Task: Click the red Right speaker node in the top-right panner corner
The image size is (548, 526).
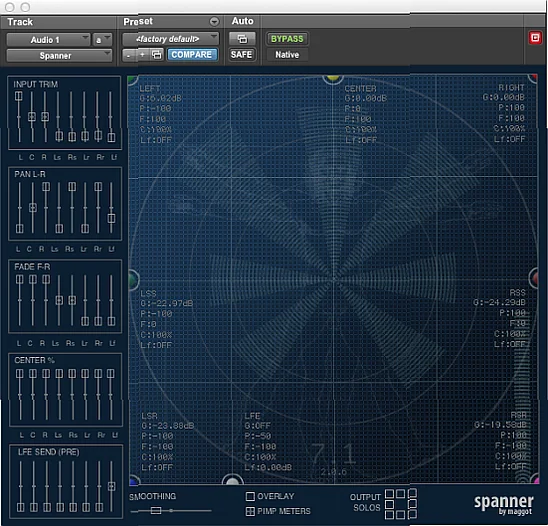Action: (533, 78)
